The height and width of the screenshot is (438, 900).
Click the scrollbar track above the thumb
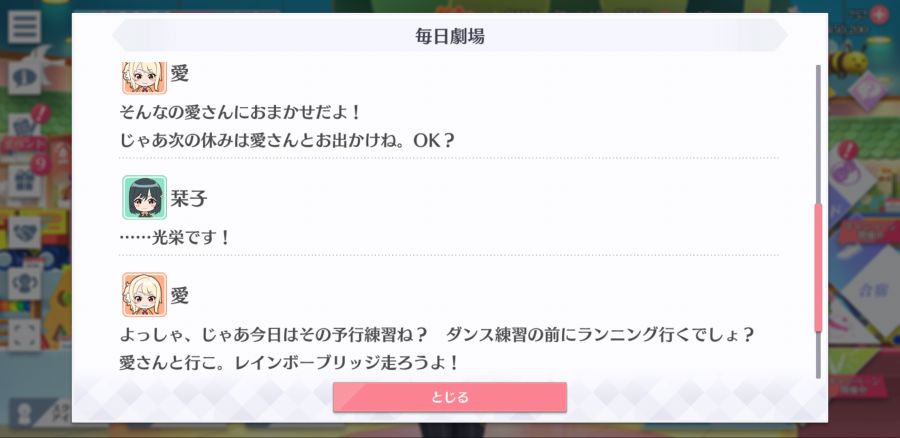tap(818, 134)
